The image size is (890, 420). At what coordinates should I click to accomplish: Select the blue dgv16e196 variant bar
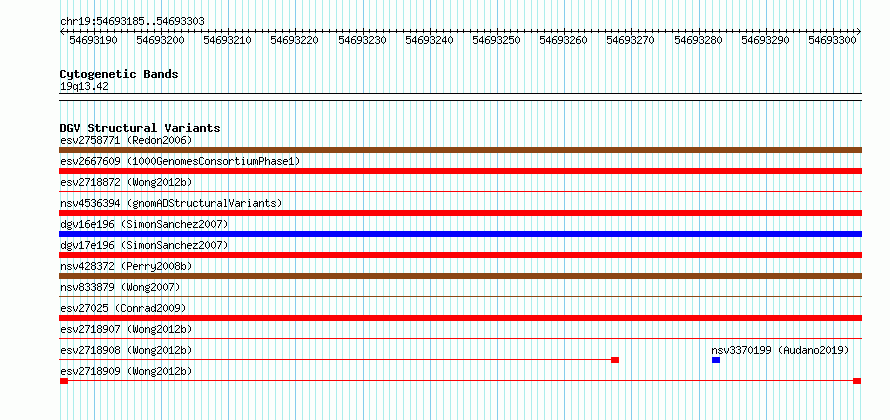[x=460, y=234]
